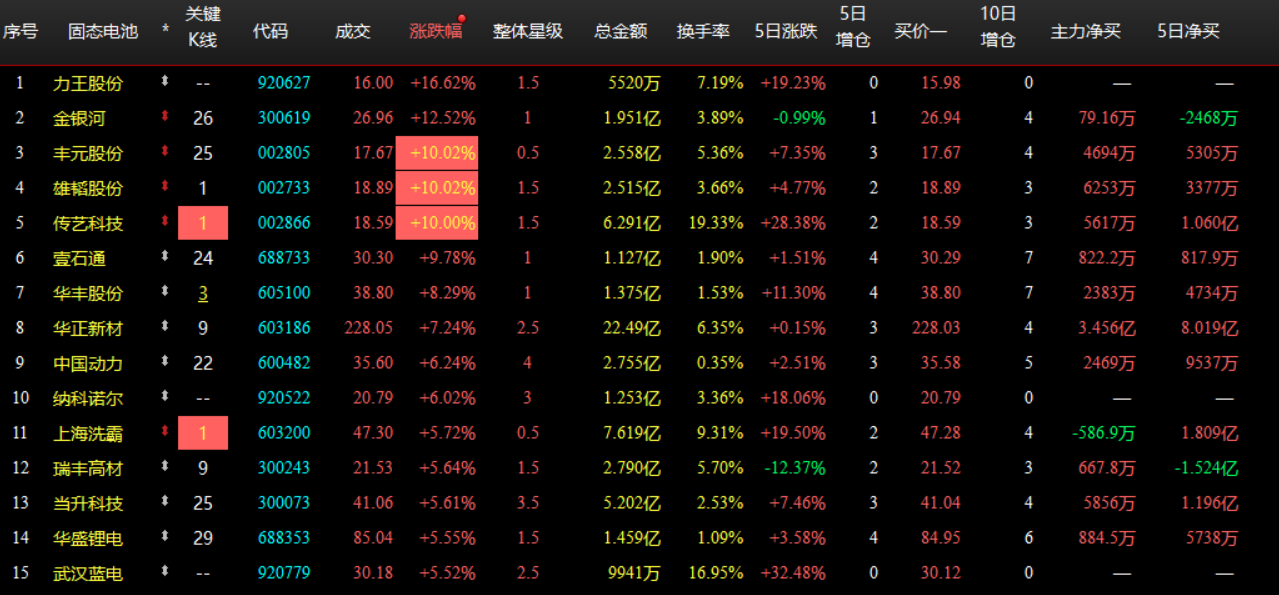Select stock name 武汉蓝电
Viewport: 1279px width, 595px height.
[88, 573]
